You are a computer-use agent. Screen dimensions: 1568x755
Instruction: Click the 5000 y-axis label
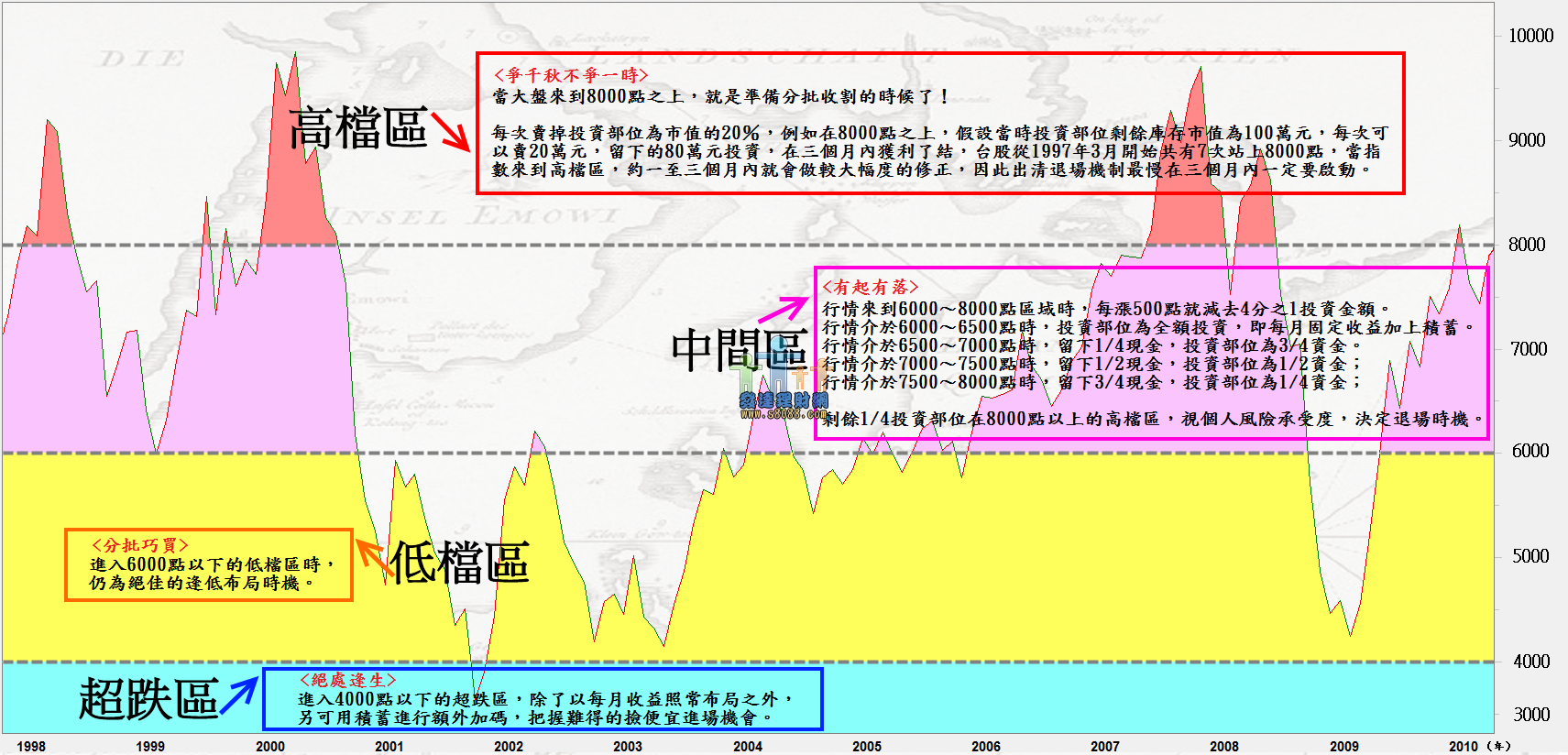click(1530, 556)
